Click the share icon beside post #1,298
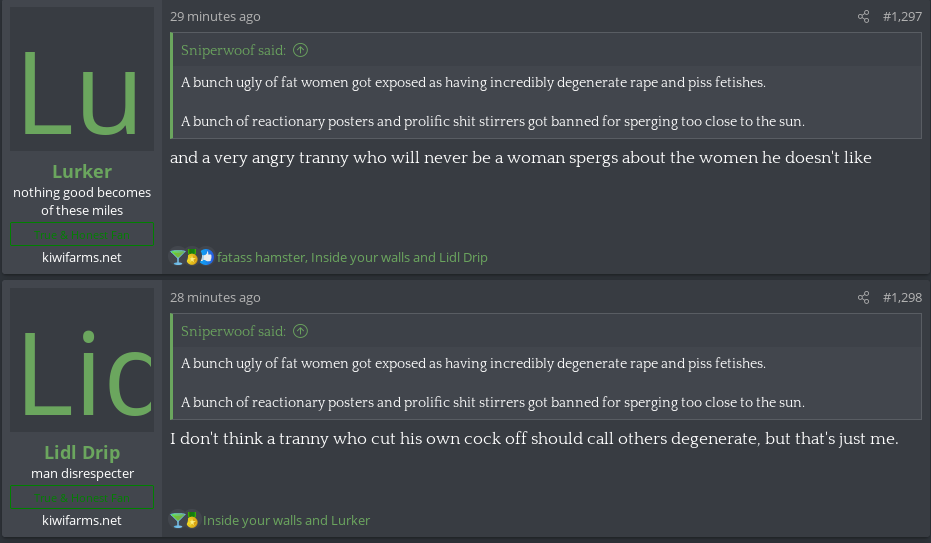This screenshot has height=543, width=931. [864, 298]
